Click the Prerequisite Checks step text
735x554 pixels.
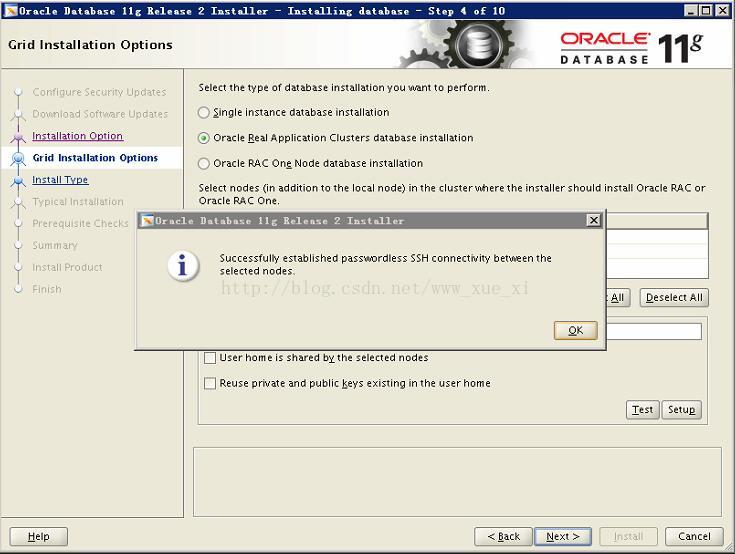point(80,224)
